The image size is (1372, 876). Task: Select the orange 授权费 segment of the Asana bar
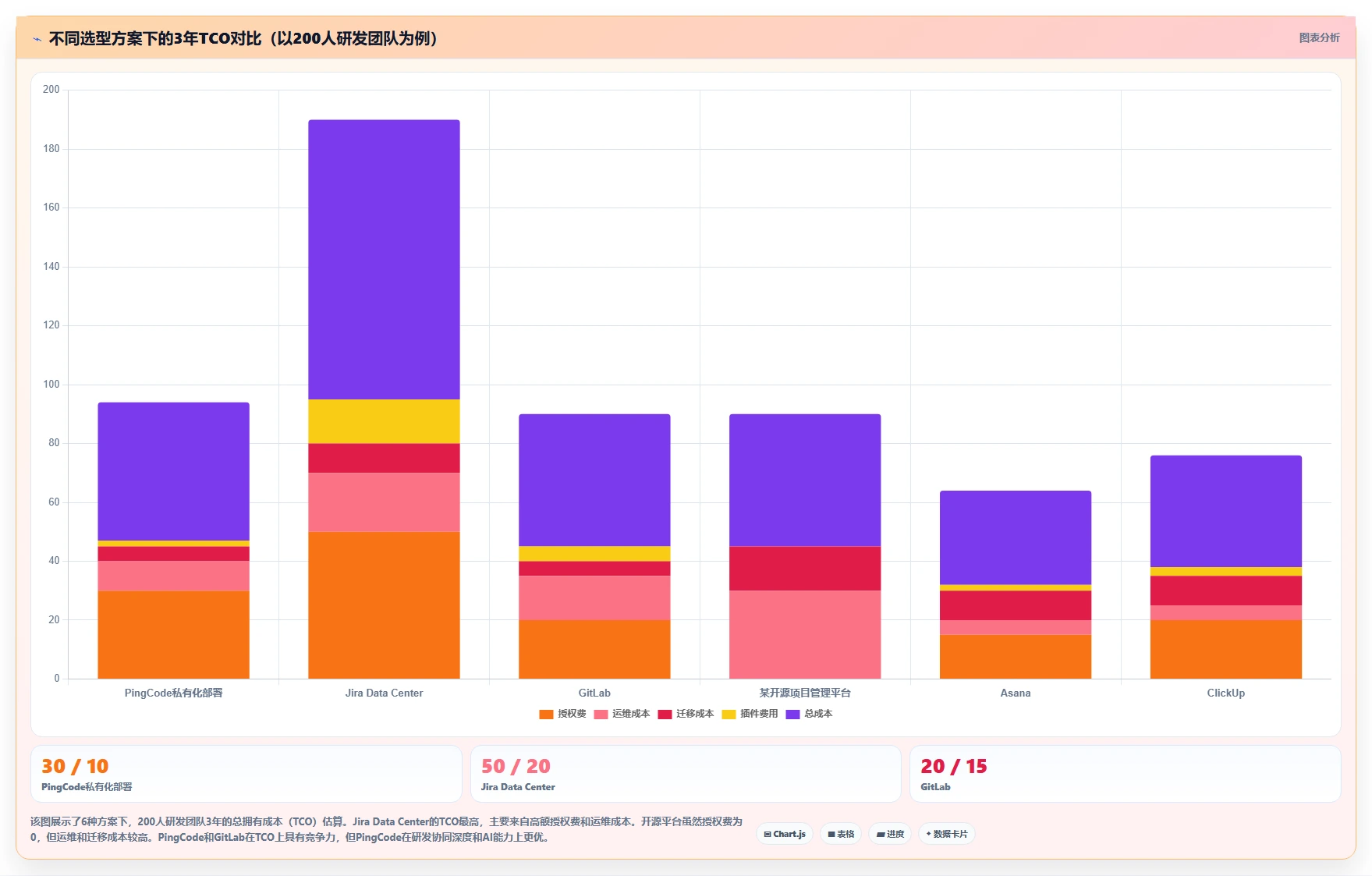[1016, 657]
